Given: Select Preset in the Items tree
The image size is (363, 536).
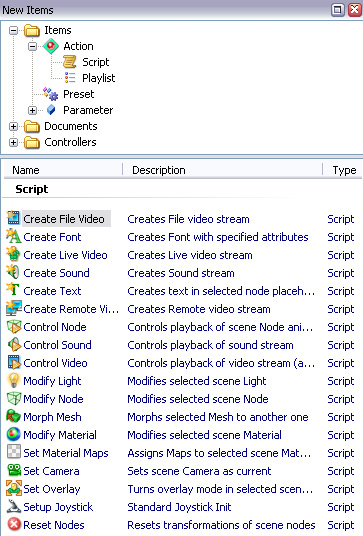Looking at the screenshot, I should click(78, 94).
